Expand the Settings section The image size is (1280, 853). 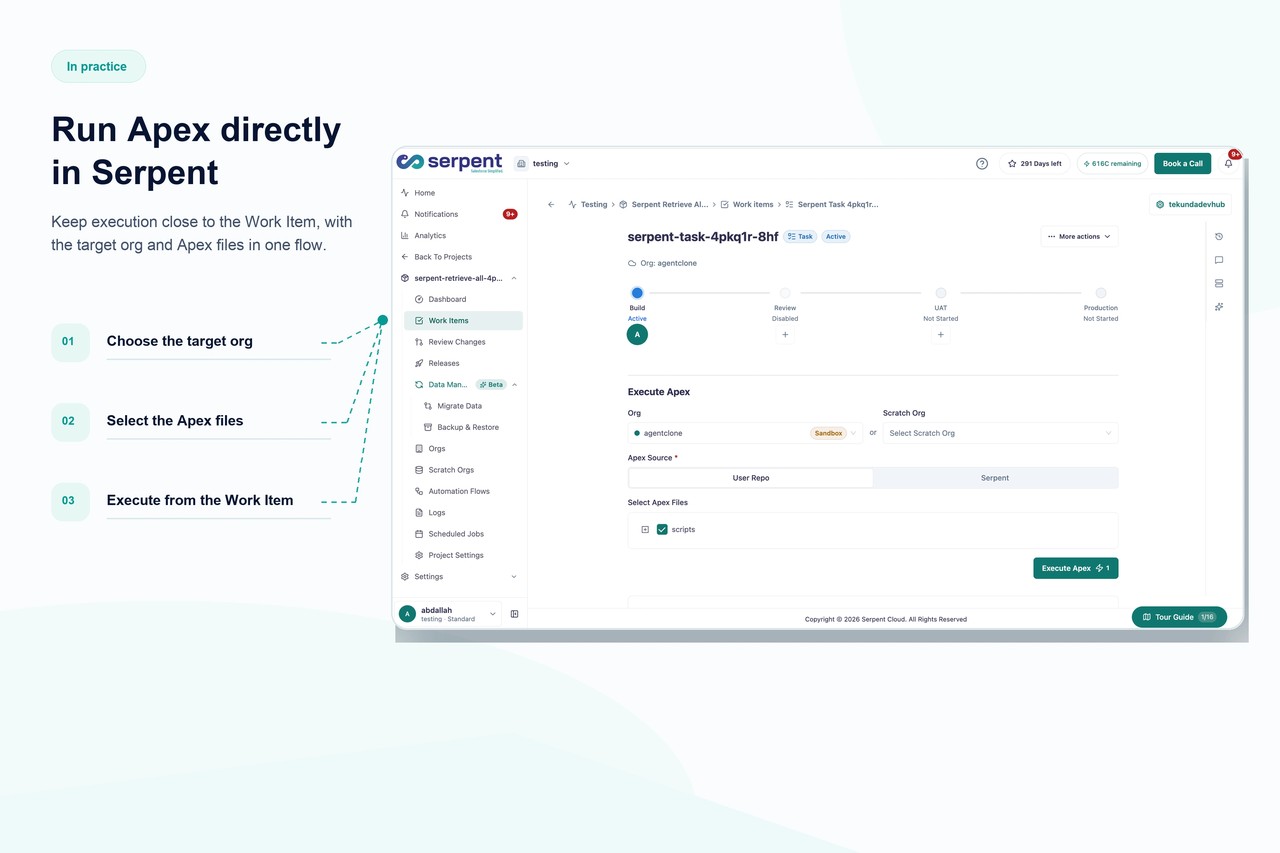click(514, 577)
